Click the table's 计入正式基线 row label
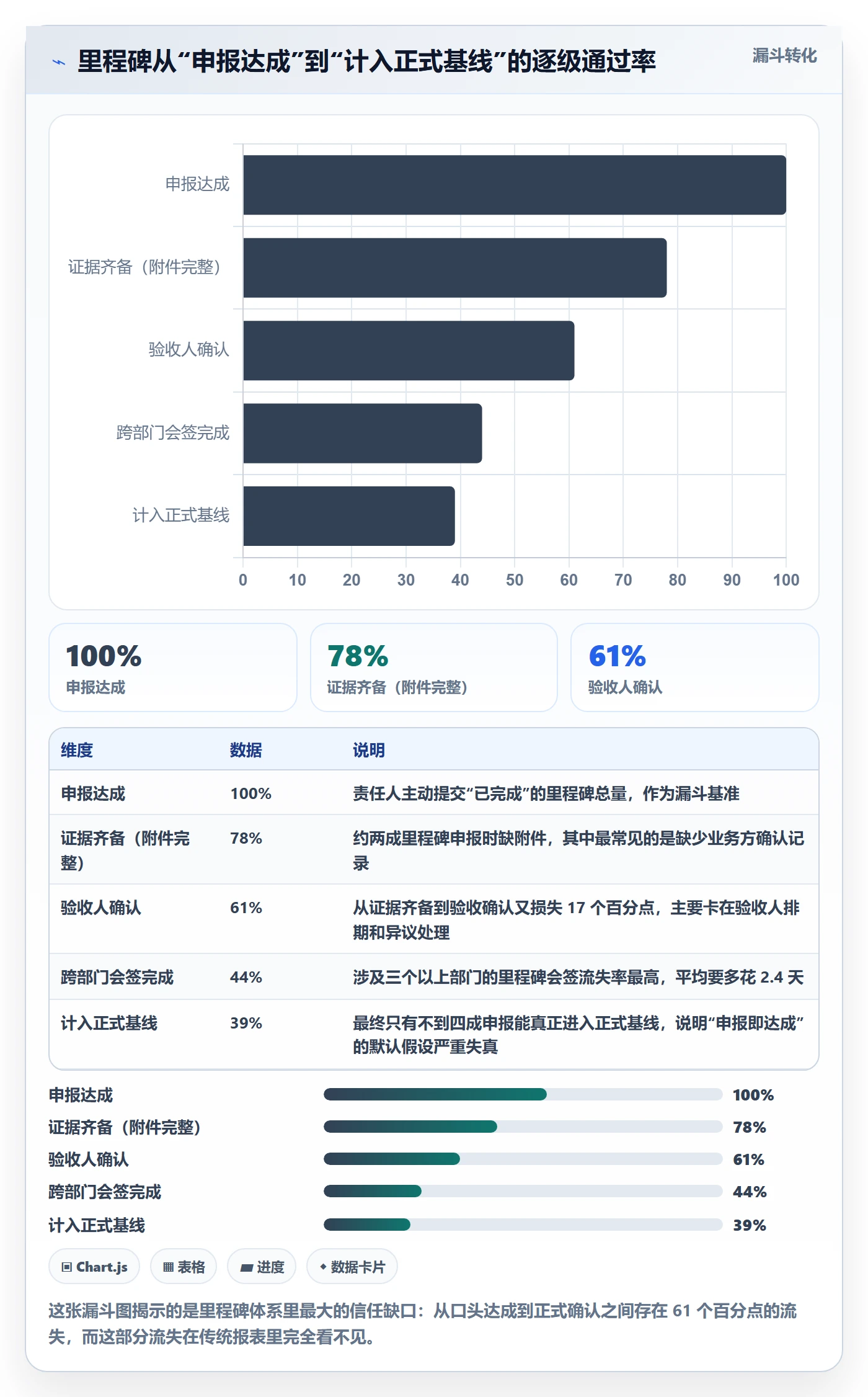 109,1023
